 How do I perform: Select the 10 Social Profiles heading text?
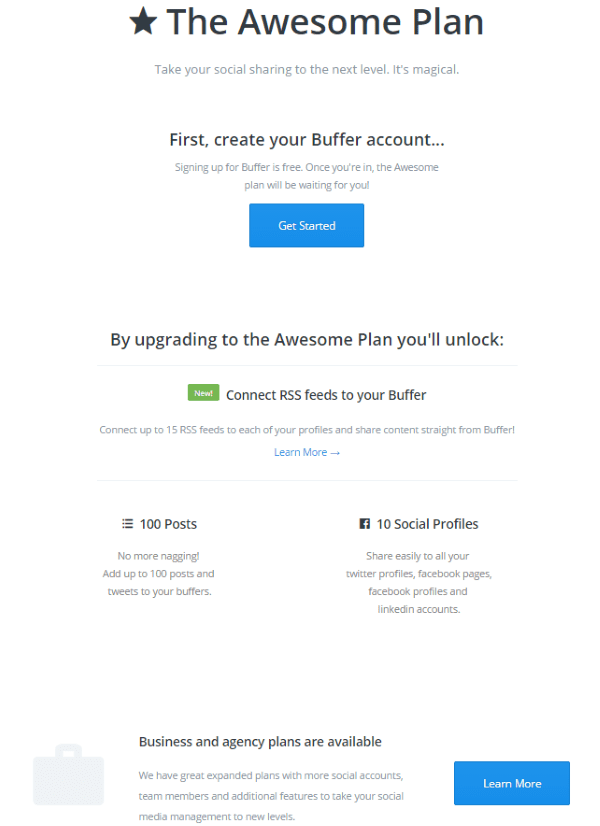coord(427,524)
